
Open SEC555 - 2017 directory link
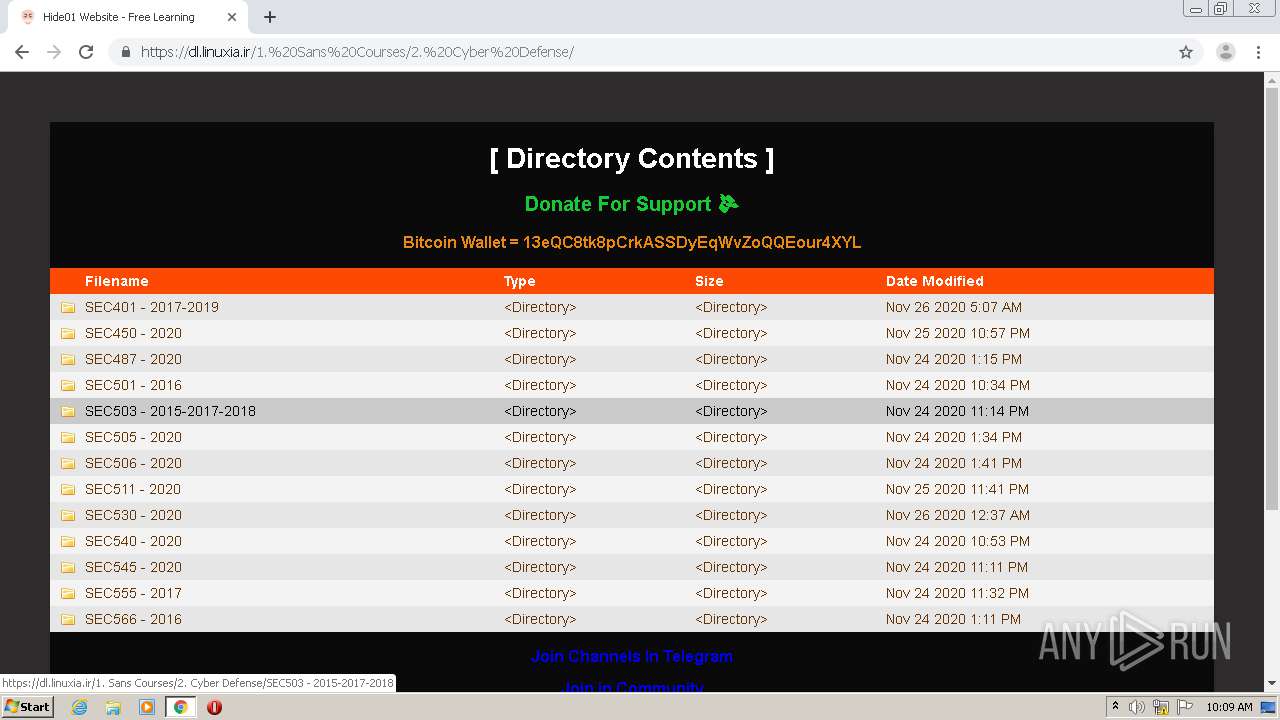133,593
